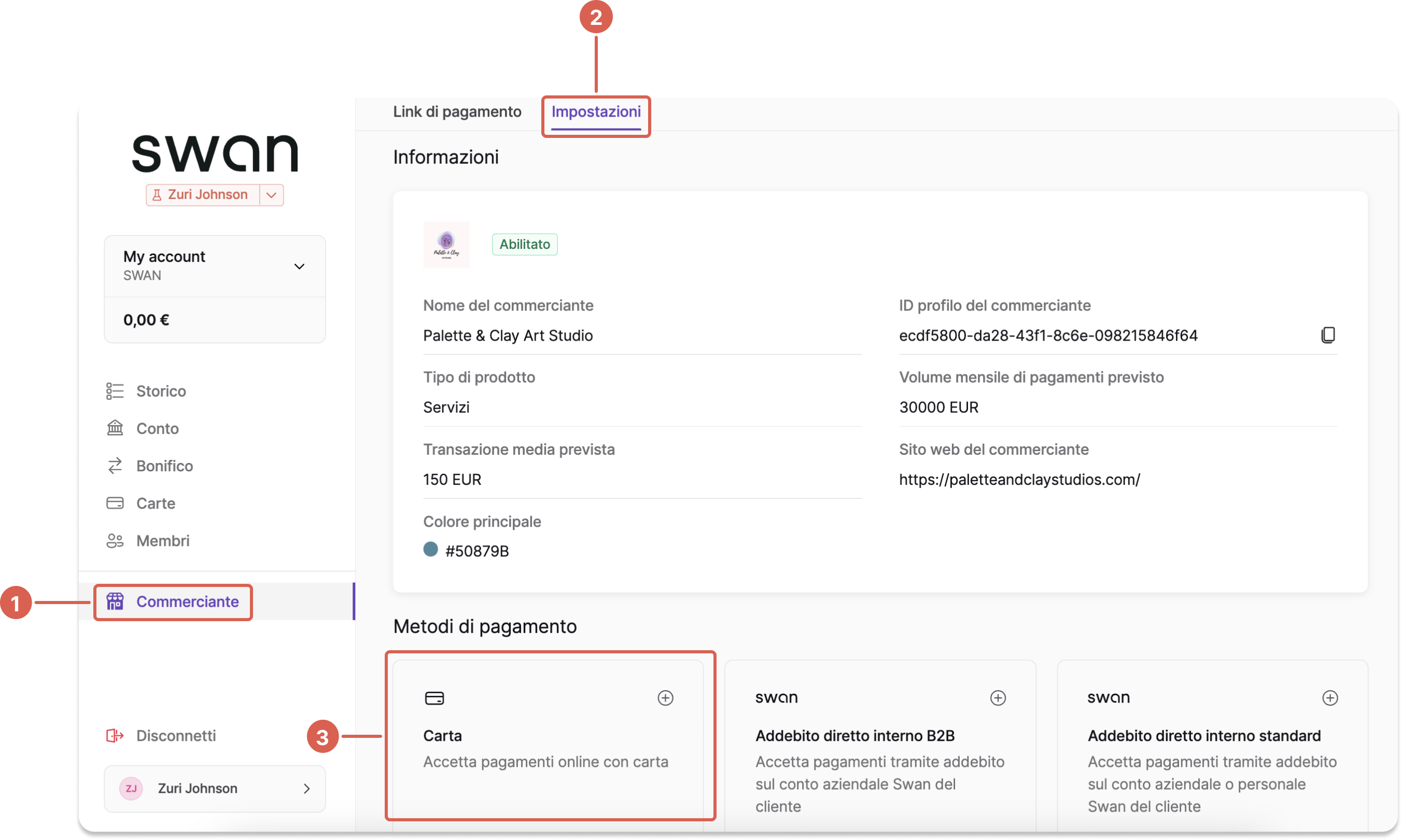Expand the My account selector
Screen dimensions: 1402x840
pyautogui.click(x=215, y=266)
